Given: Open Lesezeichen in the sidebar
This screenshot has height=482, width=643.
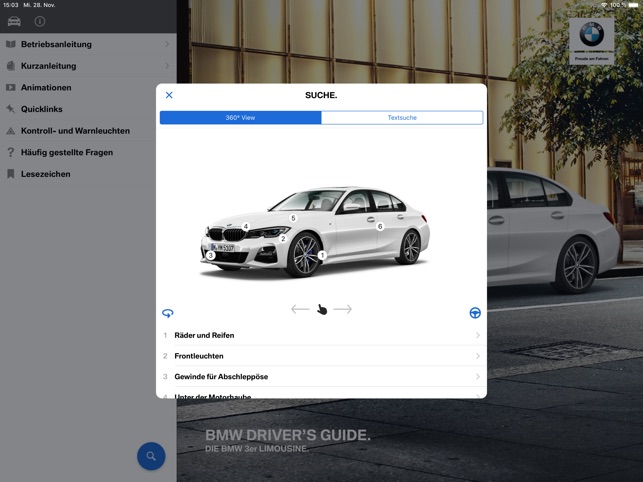Looking at the screenshot, I should pyautogui.click(x=88, y=174).
